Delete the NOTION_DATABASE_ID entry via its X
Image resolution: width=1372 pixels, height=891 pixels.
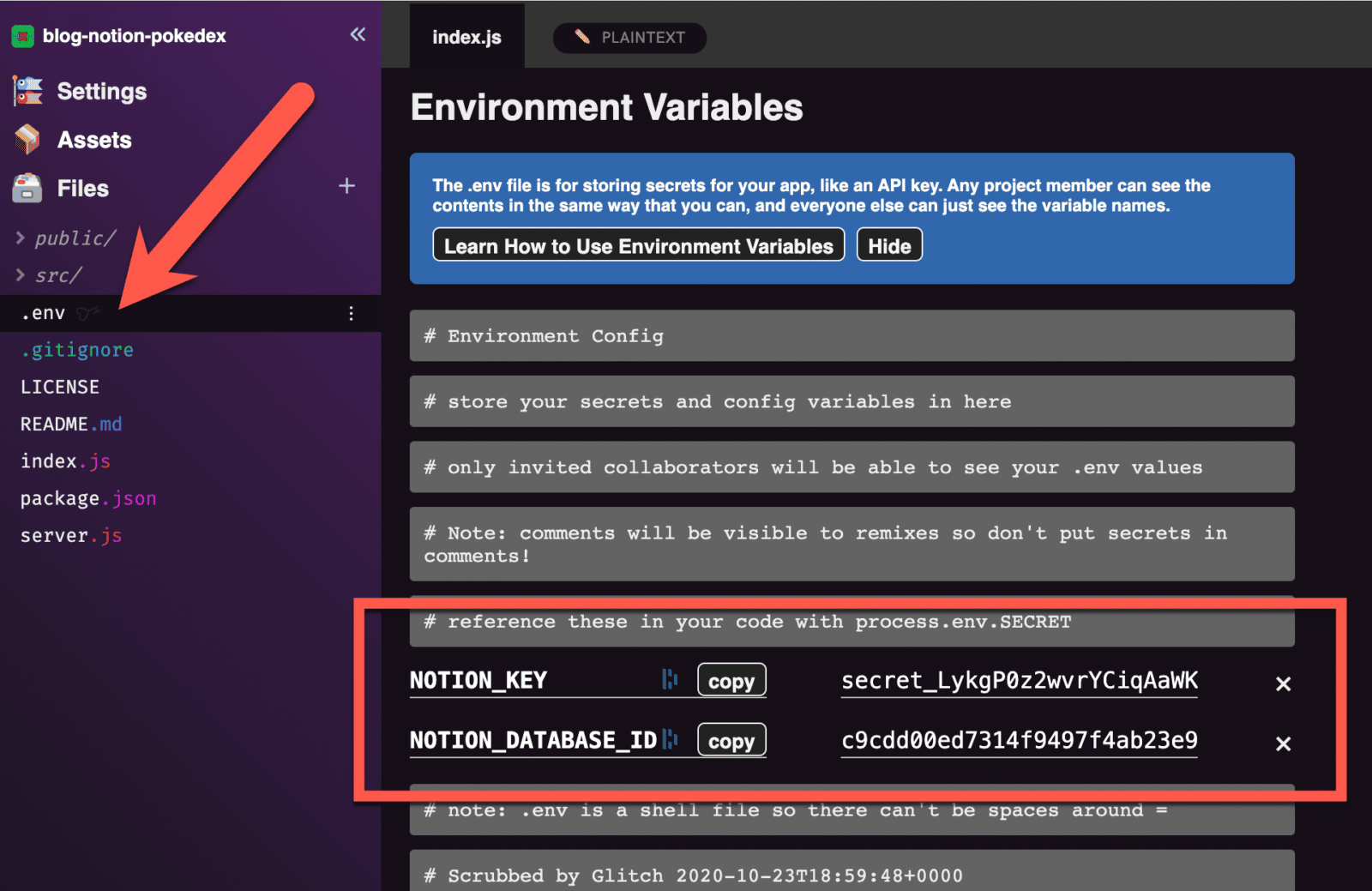click(x=1284, y=744)
